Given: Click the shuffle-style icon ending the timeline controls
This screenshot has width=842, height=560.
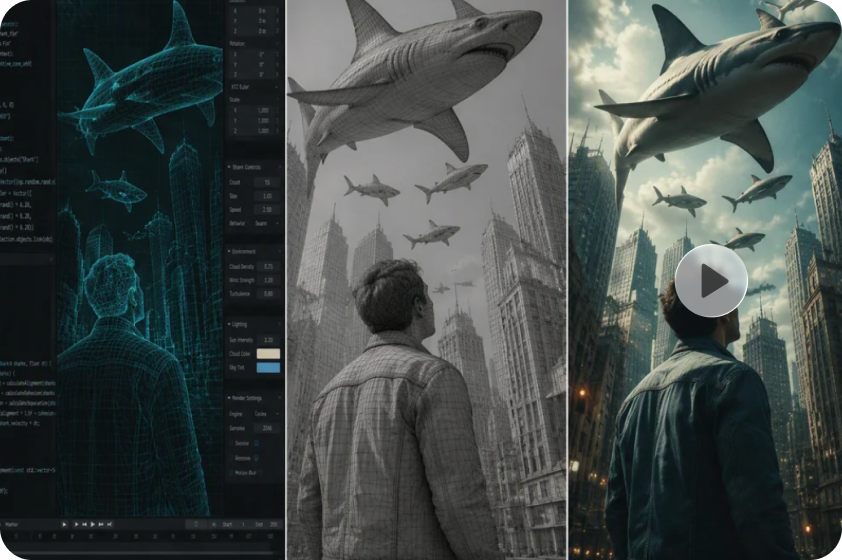Looking at the screenshot, I should [110, 524].
